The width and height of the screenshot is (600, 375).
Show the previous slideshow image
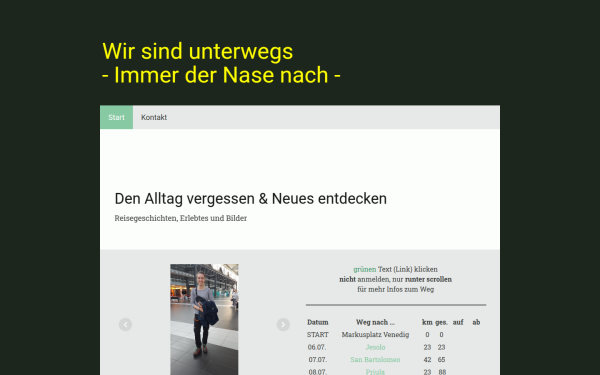click(x=126, y=324)
